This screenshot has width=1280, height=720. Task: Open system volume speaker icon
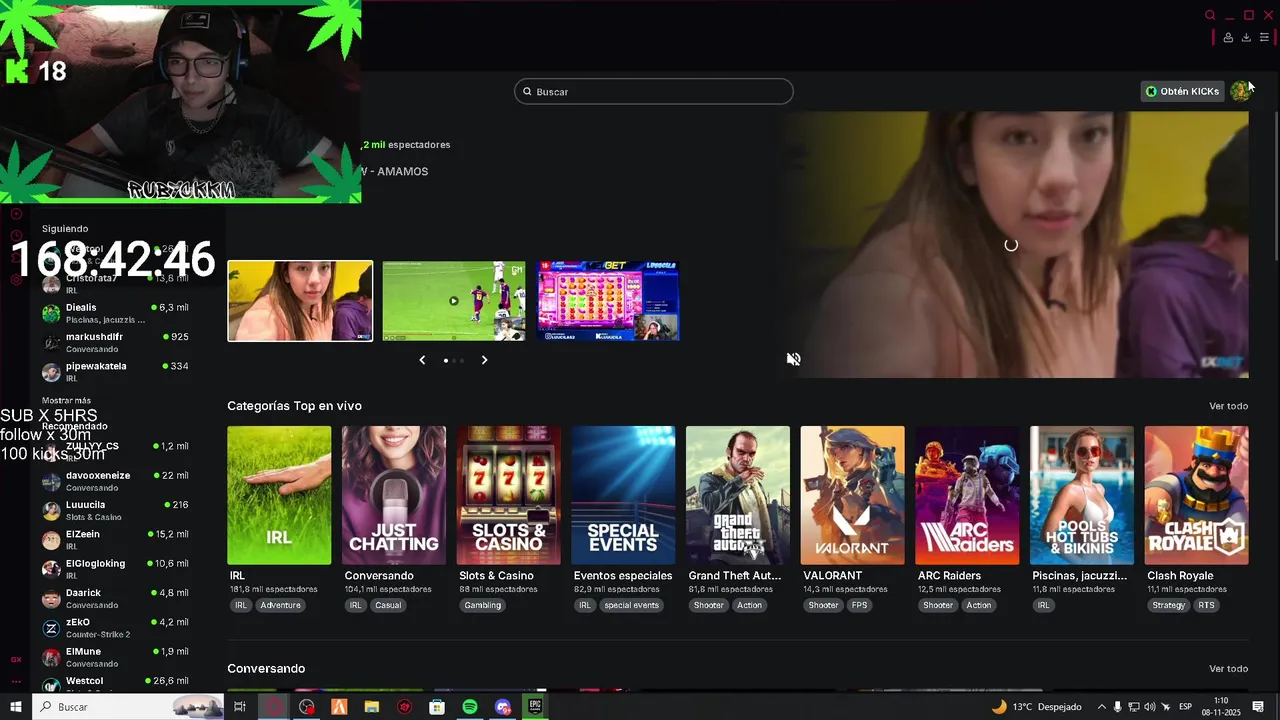pos(1150,707)
